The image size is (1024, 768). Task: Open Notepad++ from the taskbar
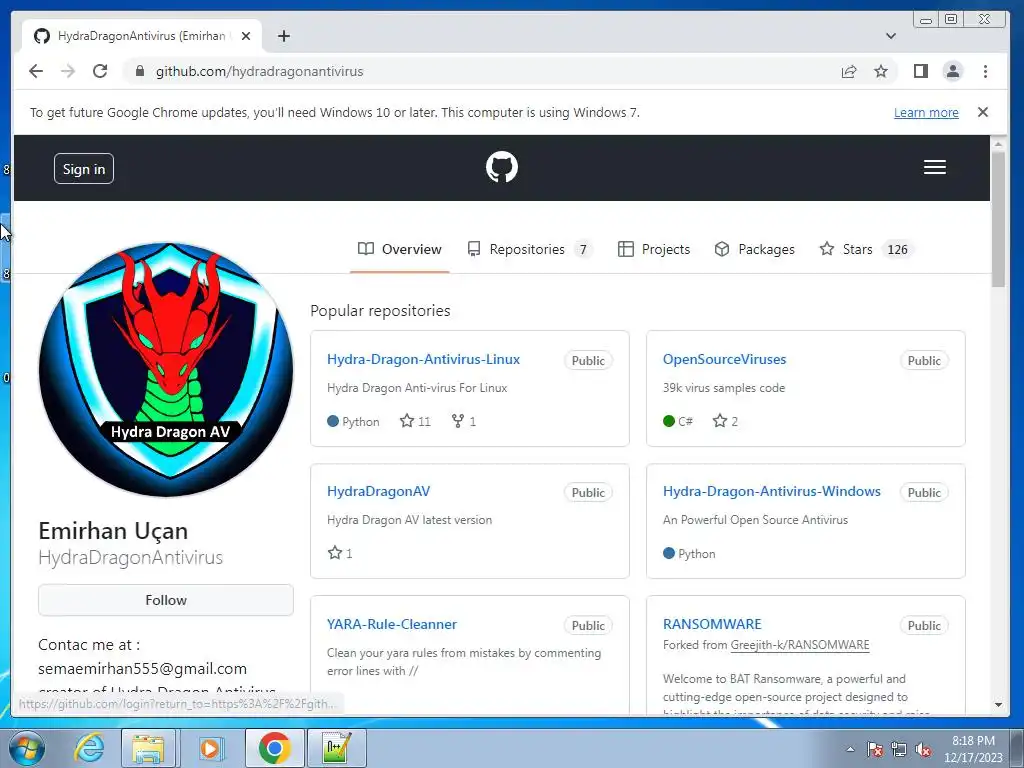point(337,748)
